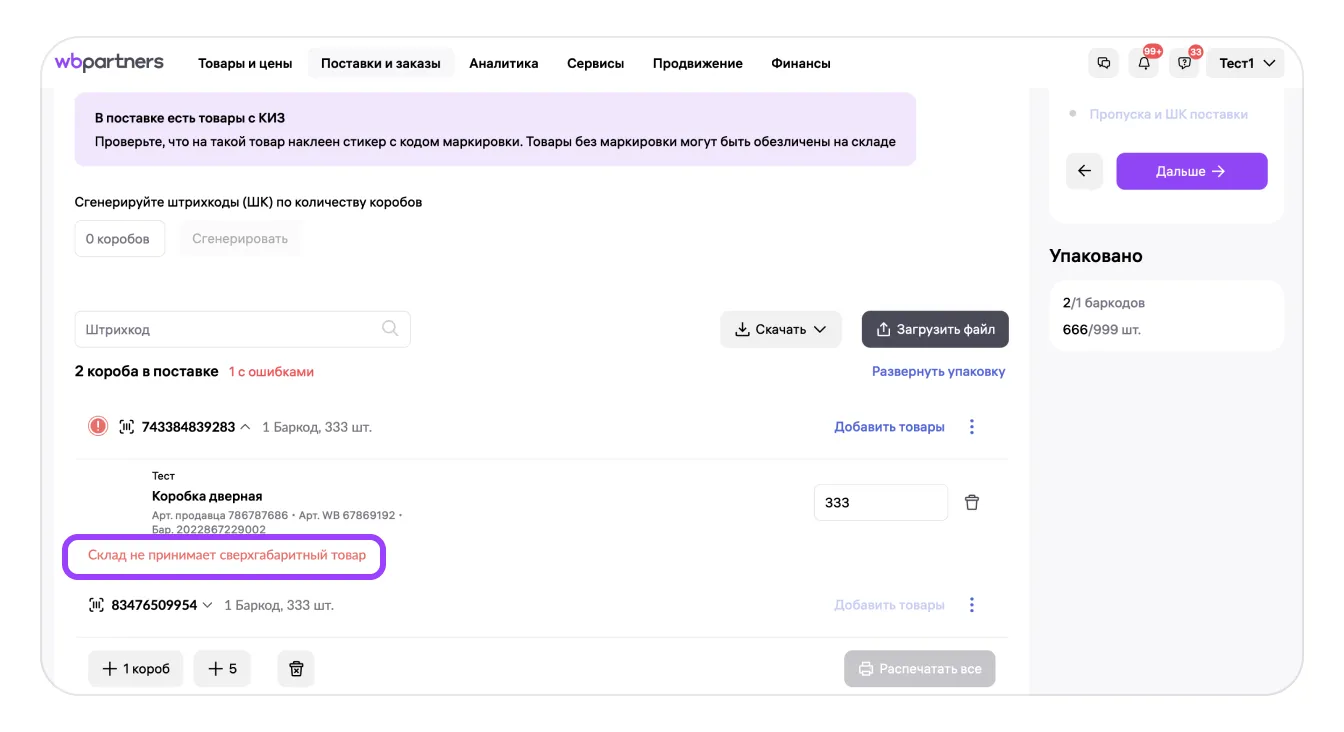
Task: Click the red error icon on first box
Action: coord(98,427)
